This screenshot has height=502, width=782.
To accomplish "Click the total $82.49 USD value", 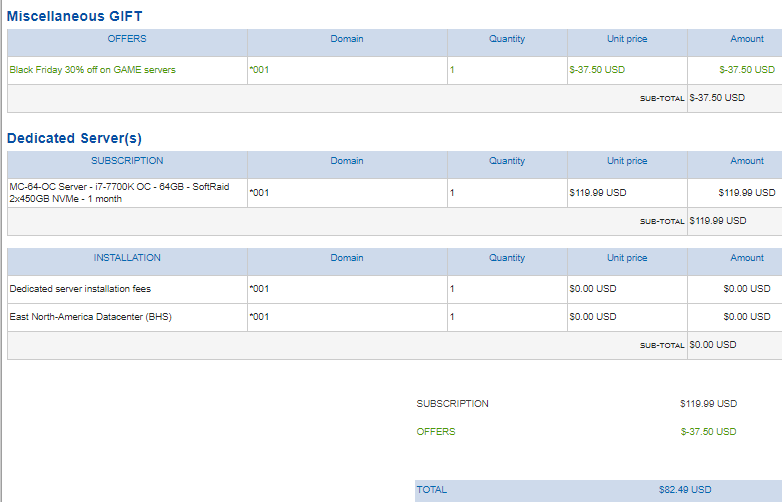I will pos(685,490).
